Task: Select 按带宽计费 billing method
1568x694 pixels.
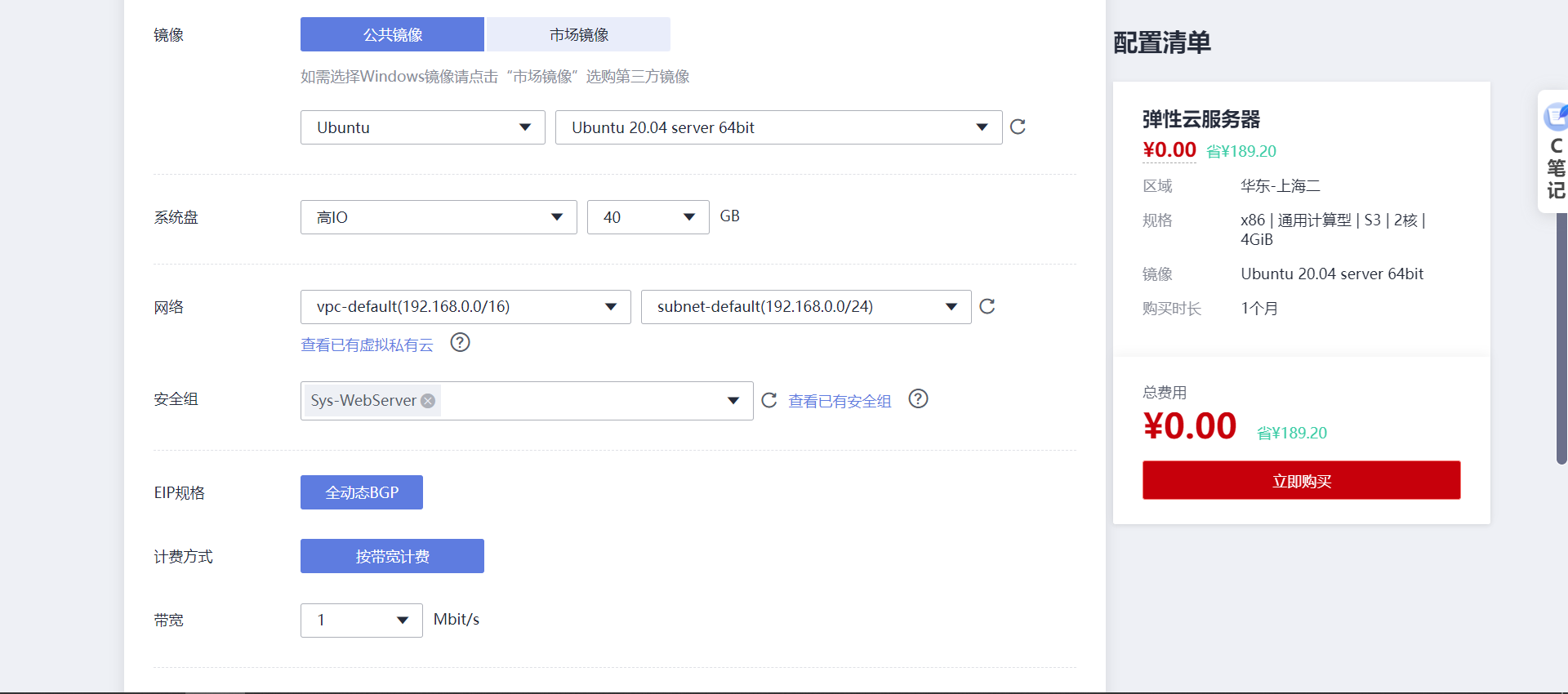Action: click(x=392, y=556)
